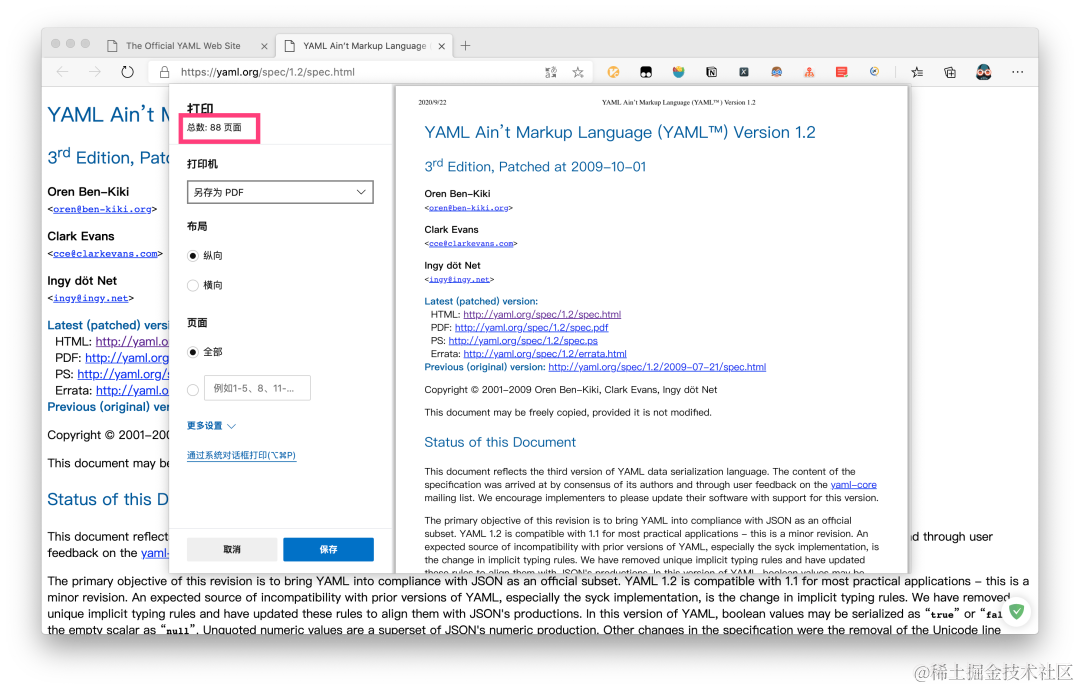This screenshot has height=689, width=1080.
Task: Open the red notes extension icon
Action: coord(841,72)
